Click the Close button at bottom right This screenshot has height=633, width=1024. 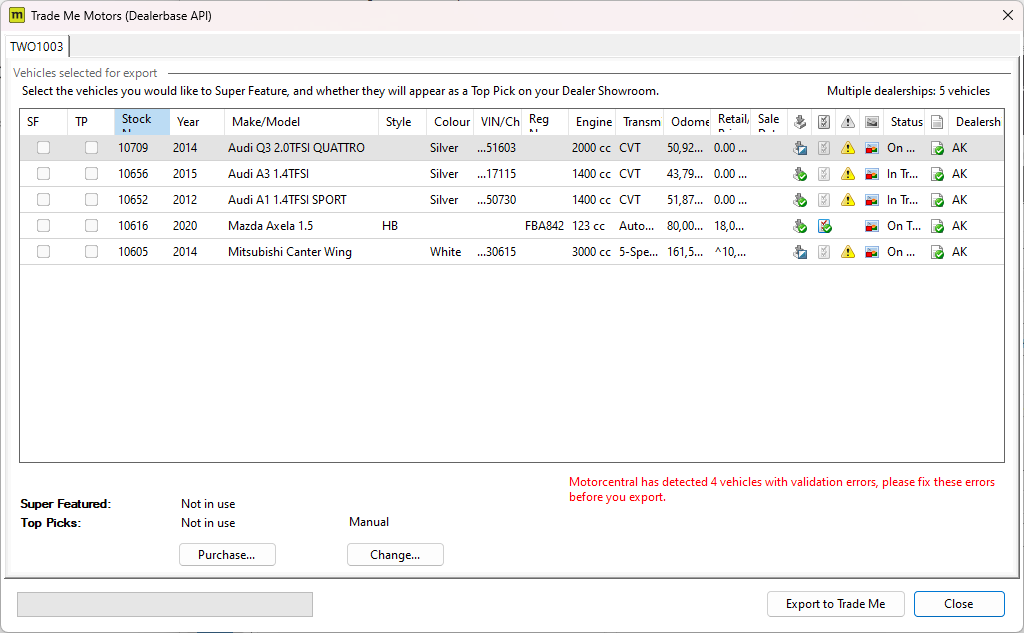(959, 604)
